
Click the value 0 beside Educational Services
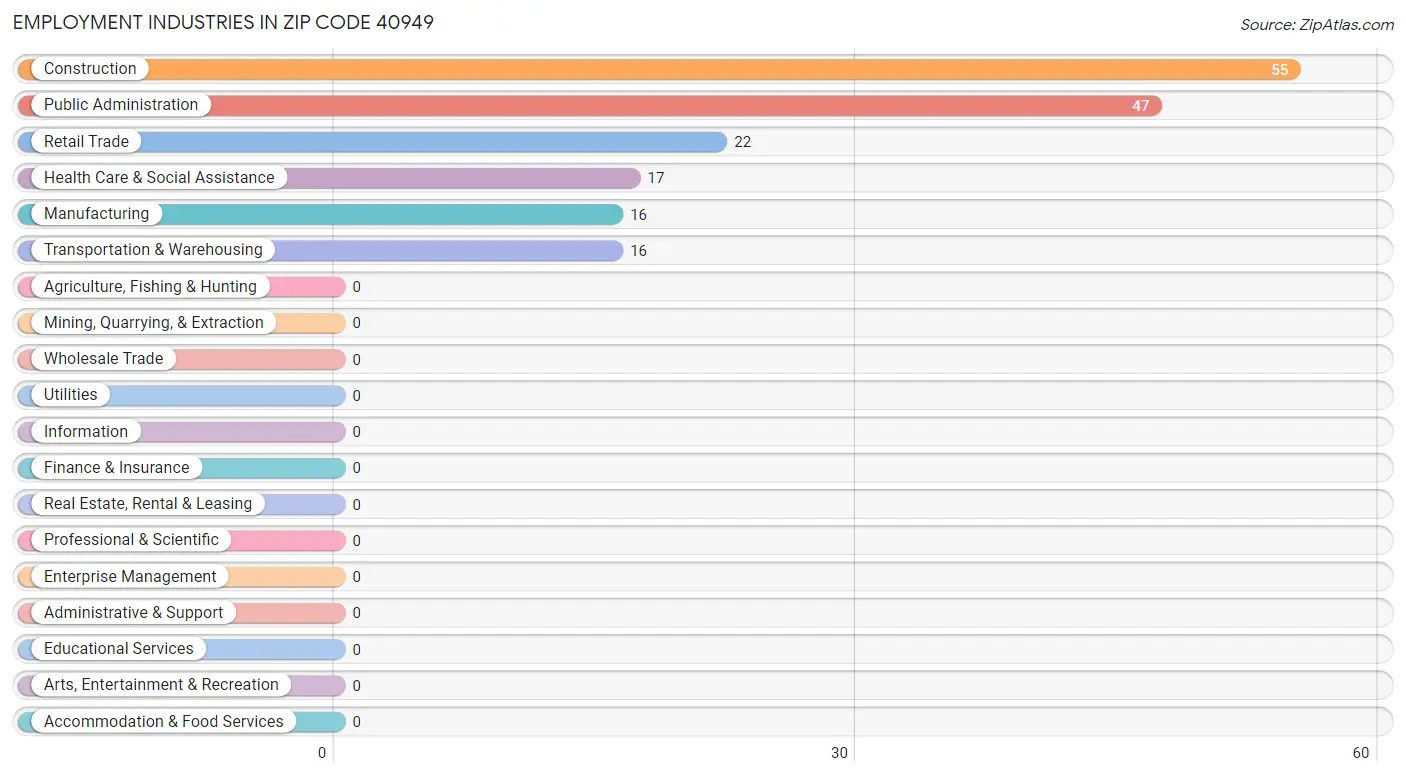coord(356,650)
